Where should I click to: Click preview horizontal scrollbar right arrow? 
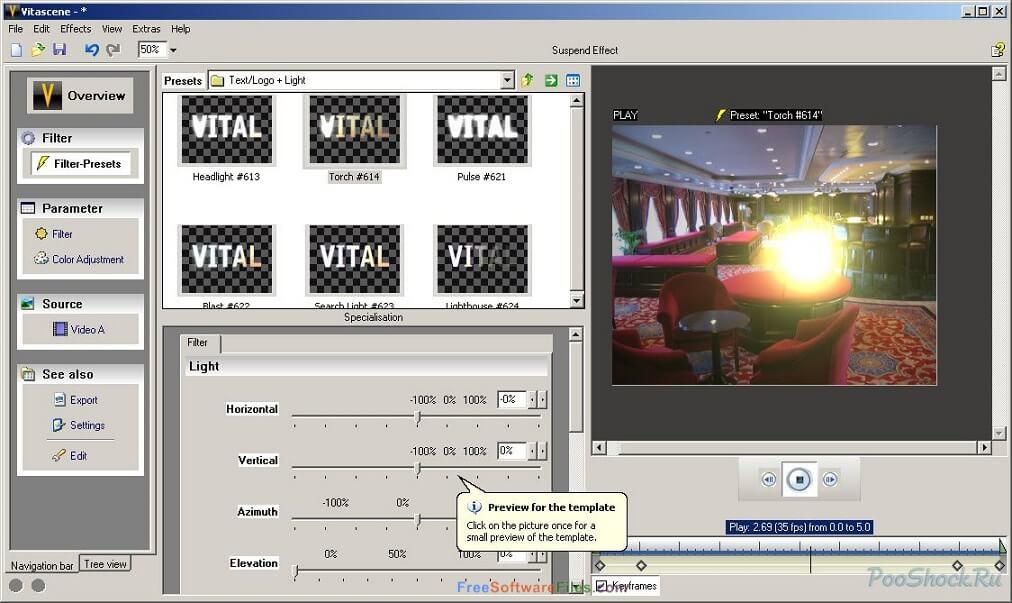[984, 447]
